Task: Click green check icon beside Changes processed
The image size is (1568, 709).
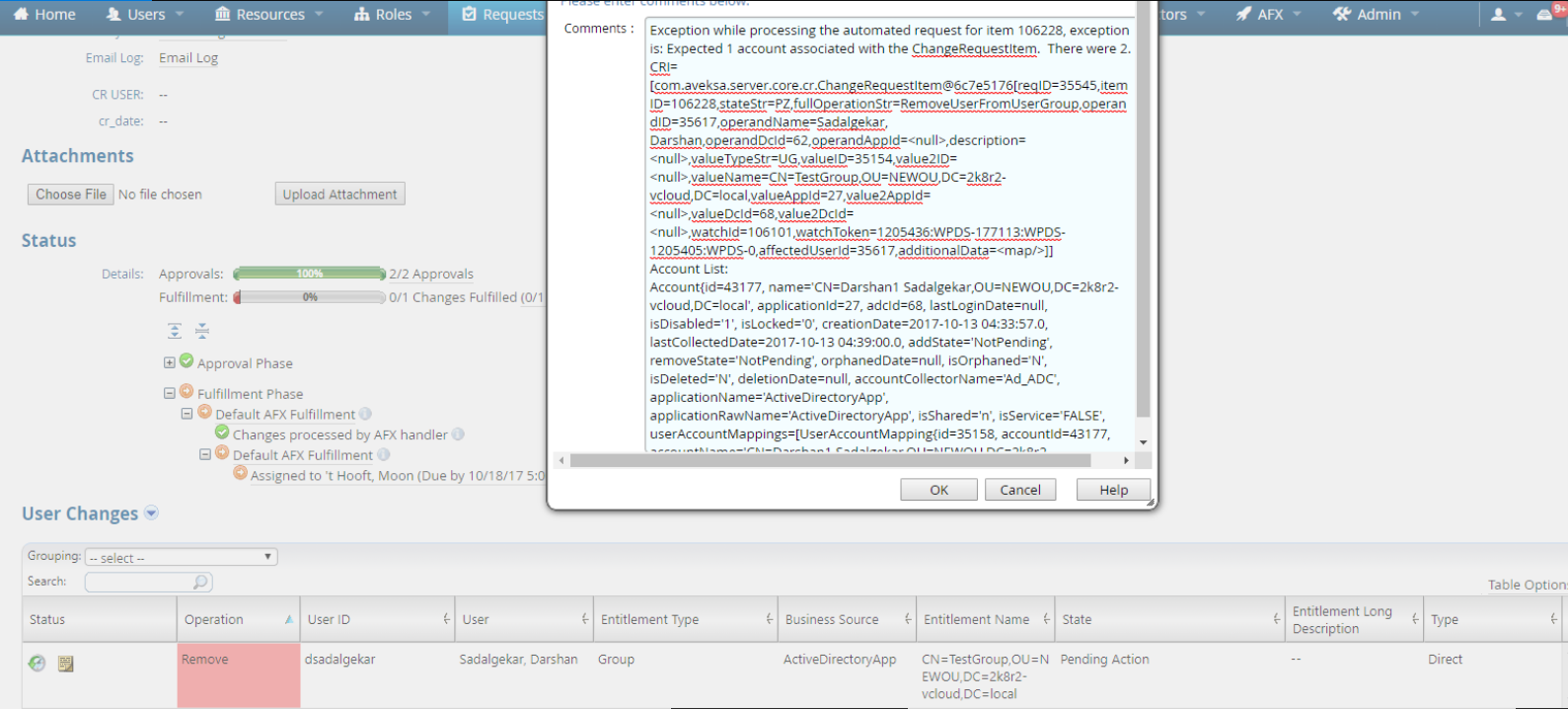Action: (222, 433)
